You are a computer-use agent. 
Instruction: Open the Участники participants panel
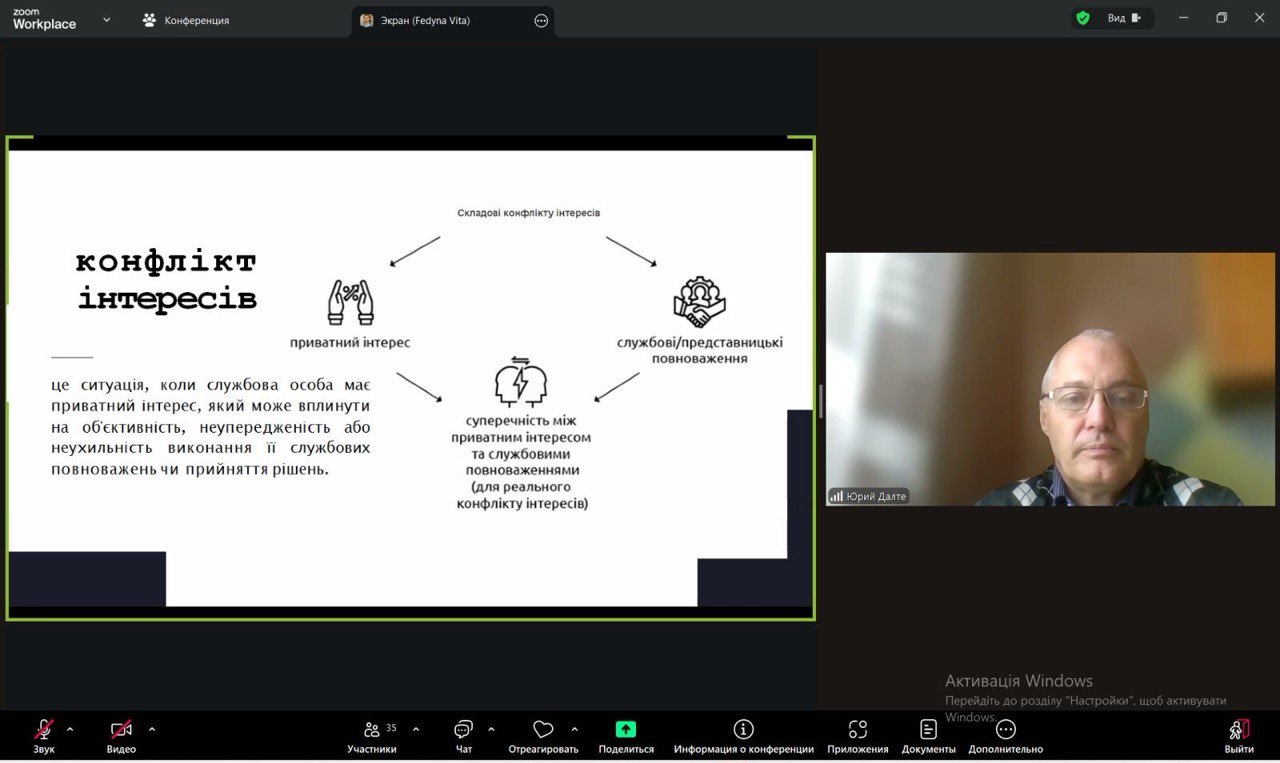372,730
